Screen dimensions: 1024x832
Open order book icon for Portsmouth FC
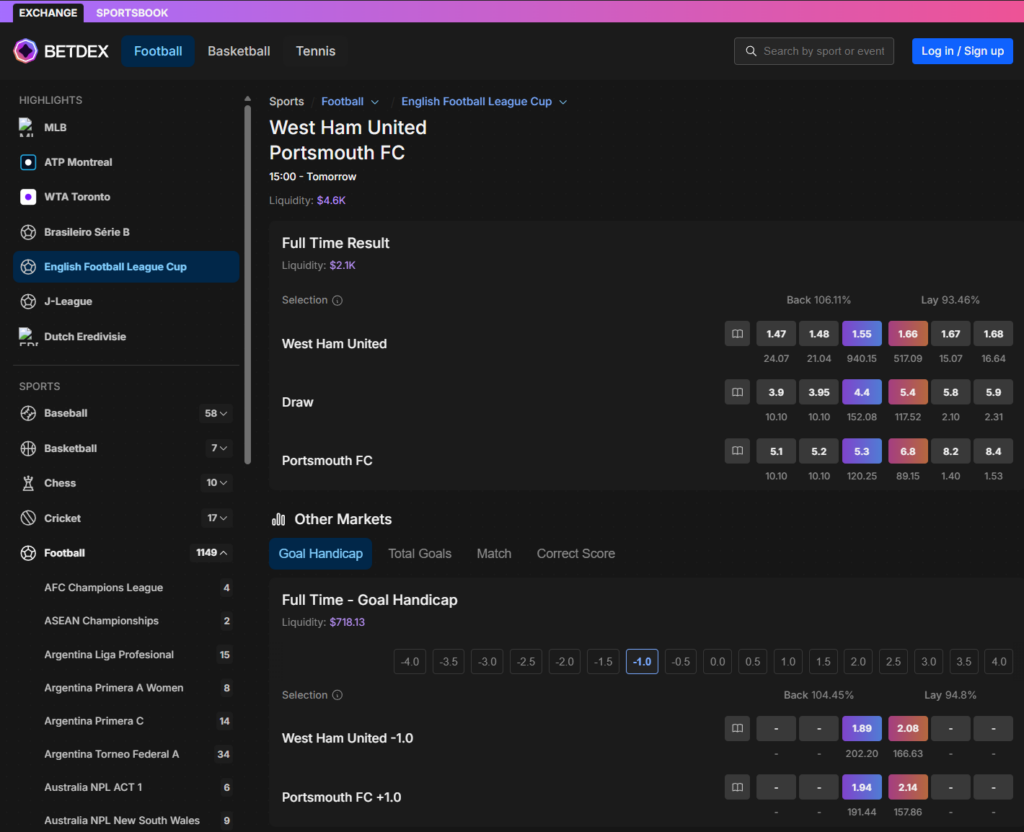click(x=737, y=451)
